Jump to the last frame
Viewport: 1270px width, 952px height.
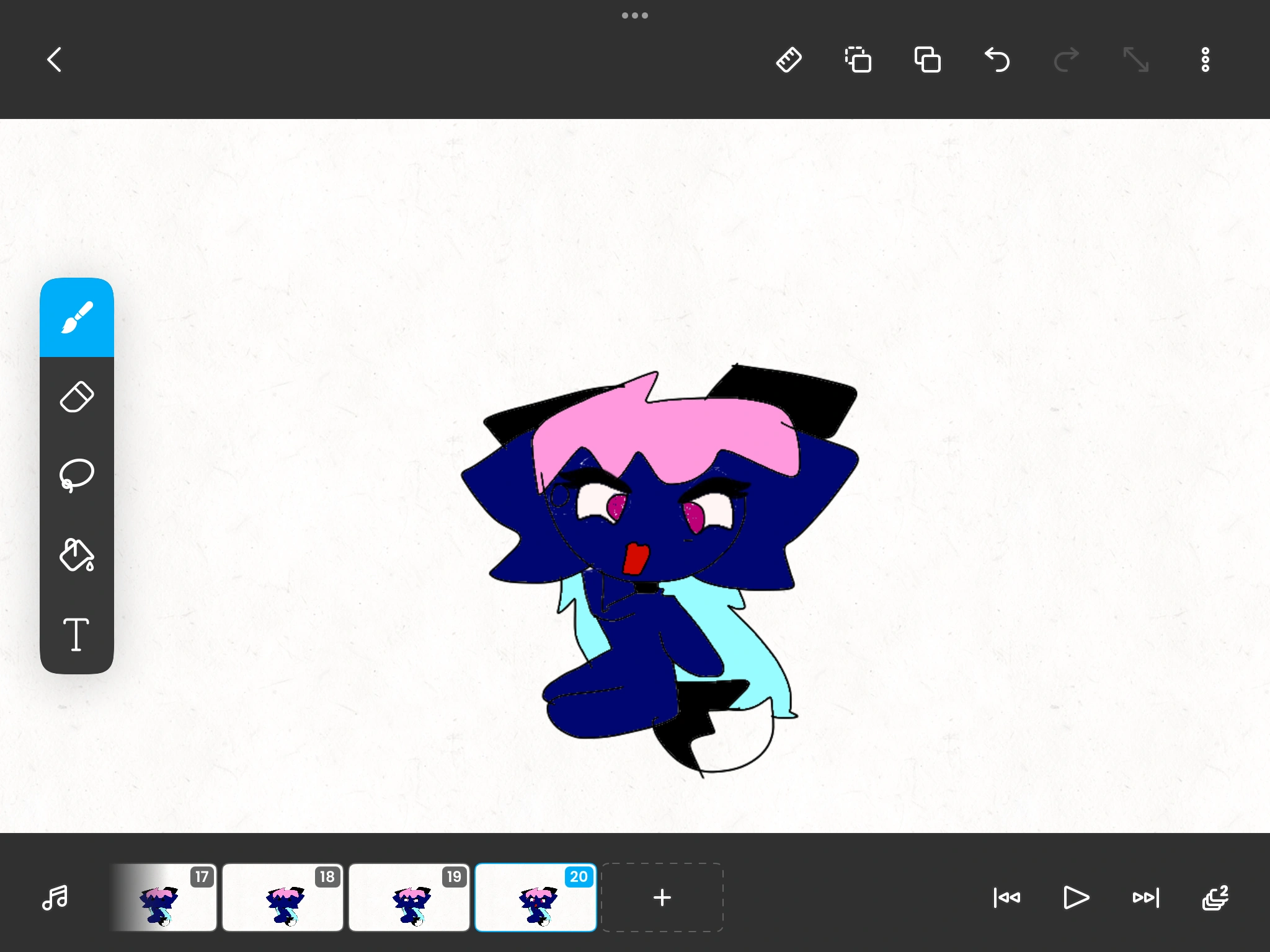[1145, 897]
